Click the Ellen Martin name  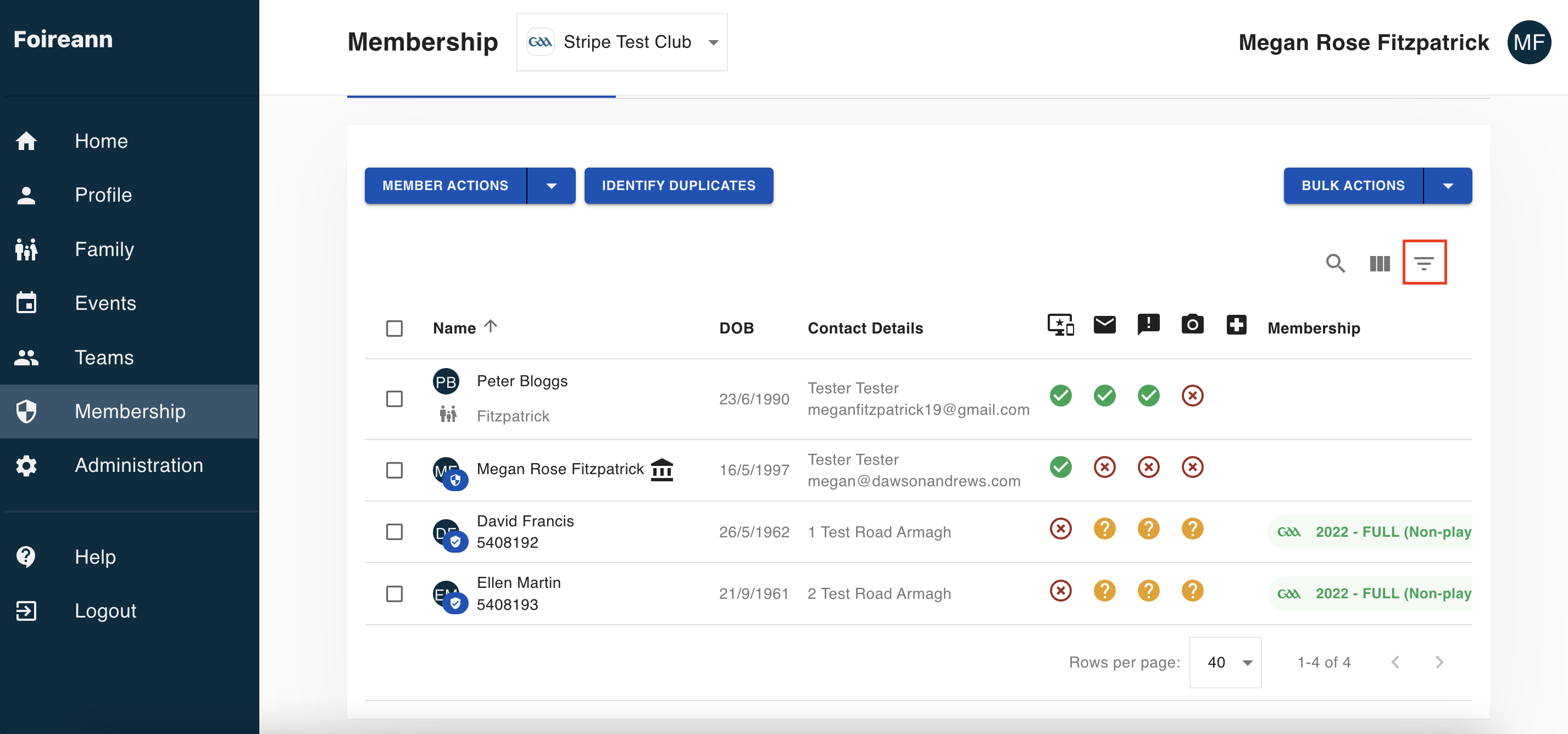pyautogui.click(x=519, y=582)
